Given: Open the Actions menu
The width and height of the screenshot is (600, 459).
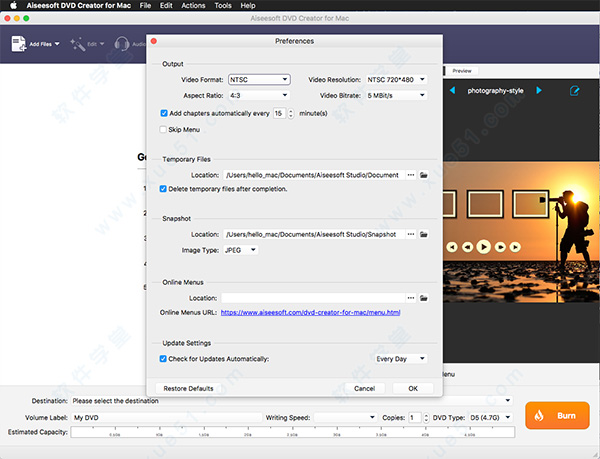Looking at the screenshot, I should [x=193, y=5].
